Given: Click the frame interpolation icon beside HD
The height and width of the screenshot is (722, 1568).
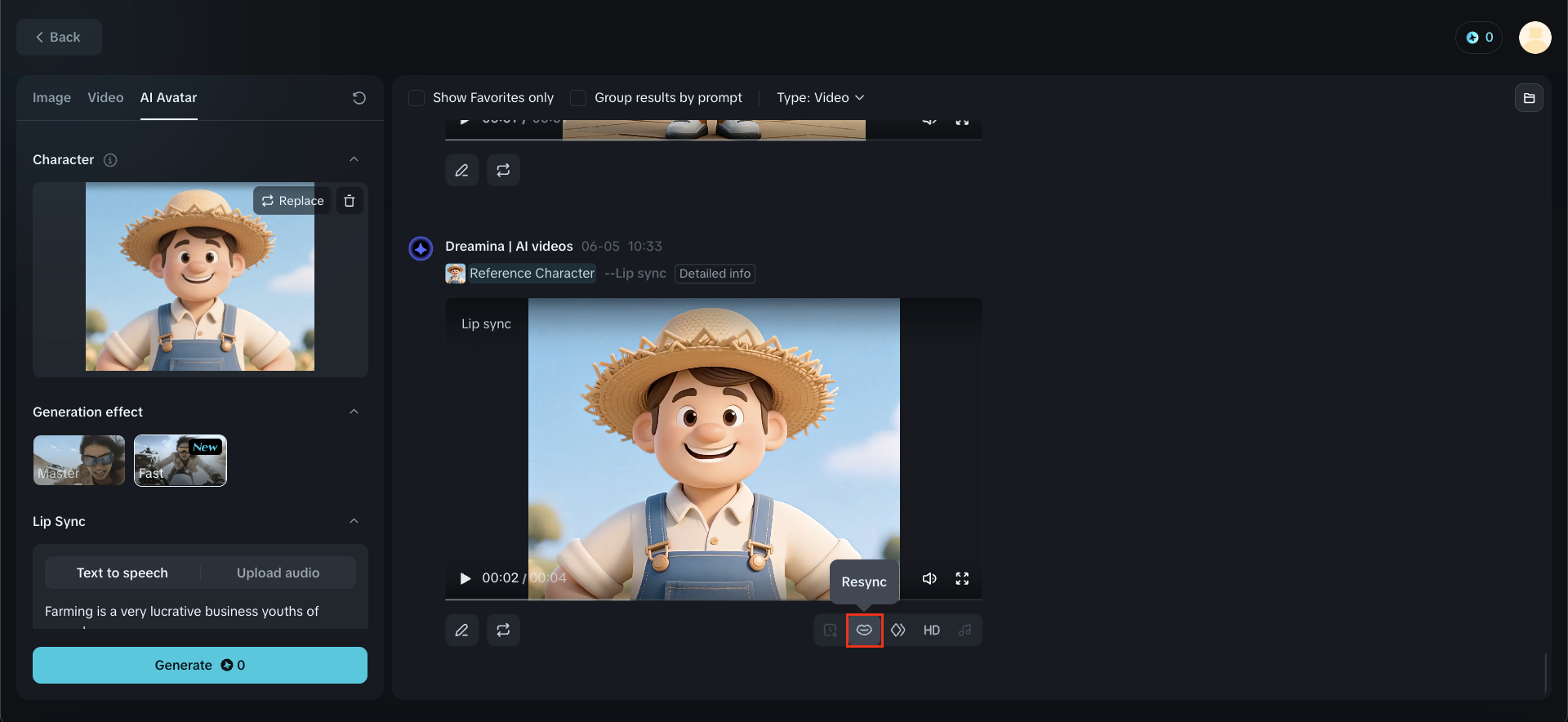Looking at the screenshot, I should coord(898,630).
